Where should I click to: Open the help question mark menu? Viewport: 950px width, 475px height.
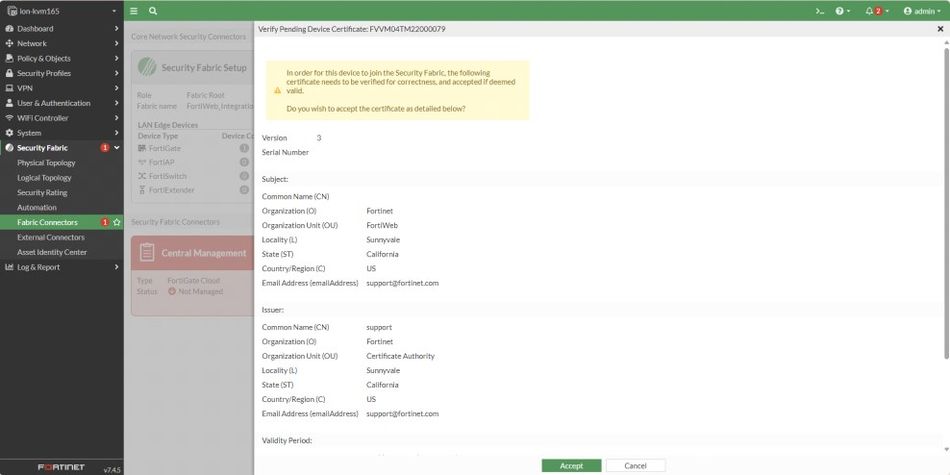click(x=842, y=11)
